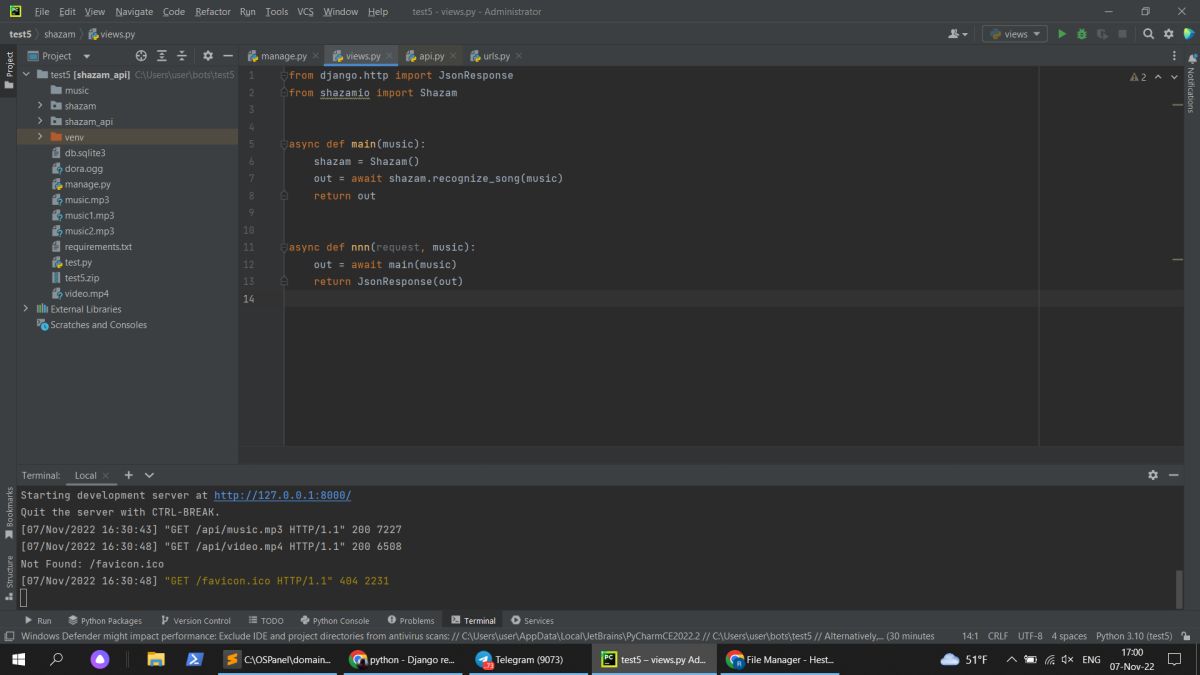Select opened file target icon in Project panel

click(141, 56)
